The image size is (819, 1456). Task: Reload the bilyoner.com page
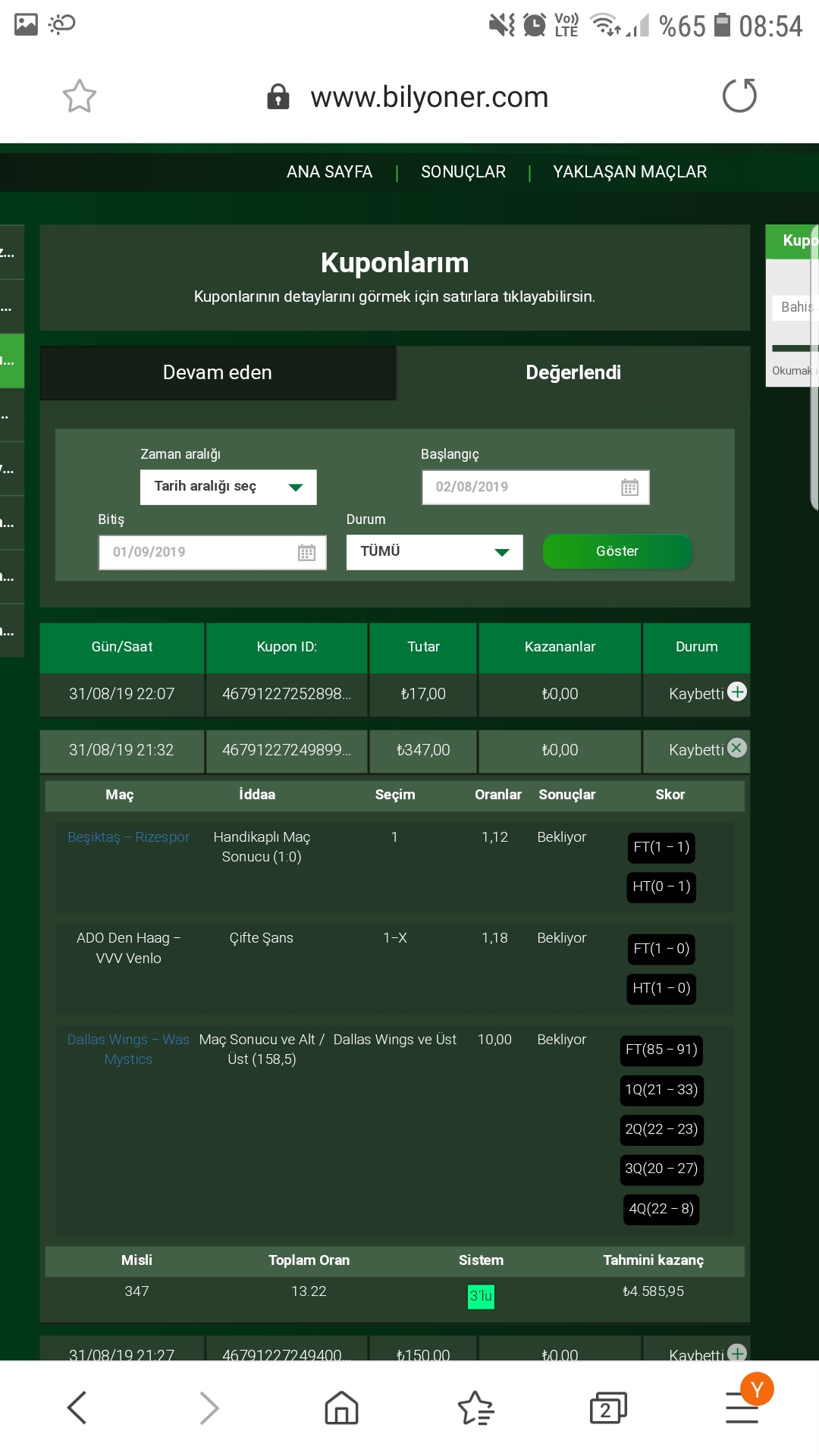(x=739, y=96)
